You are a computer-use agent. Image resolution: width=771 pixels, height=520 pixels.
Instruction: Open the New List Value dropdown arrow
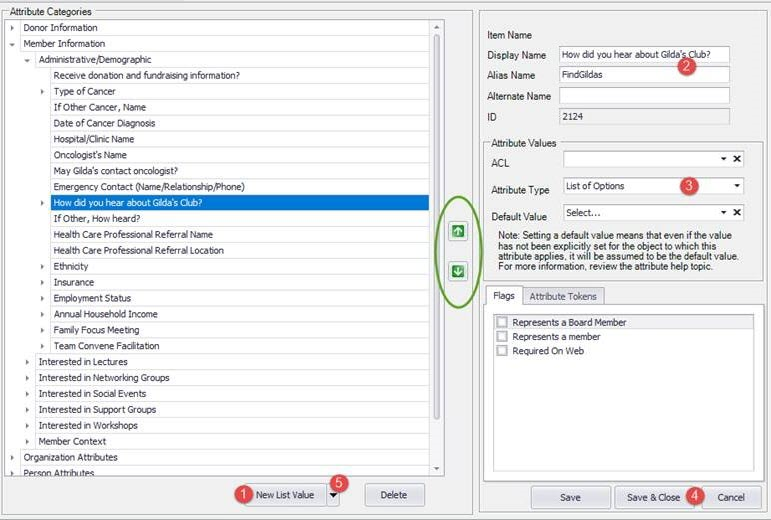[x=333, y=495]
